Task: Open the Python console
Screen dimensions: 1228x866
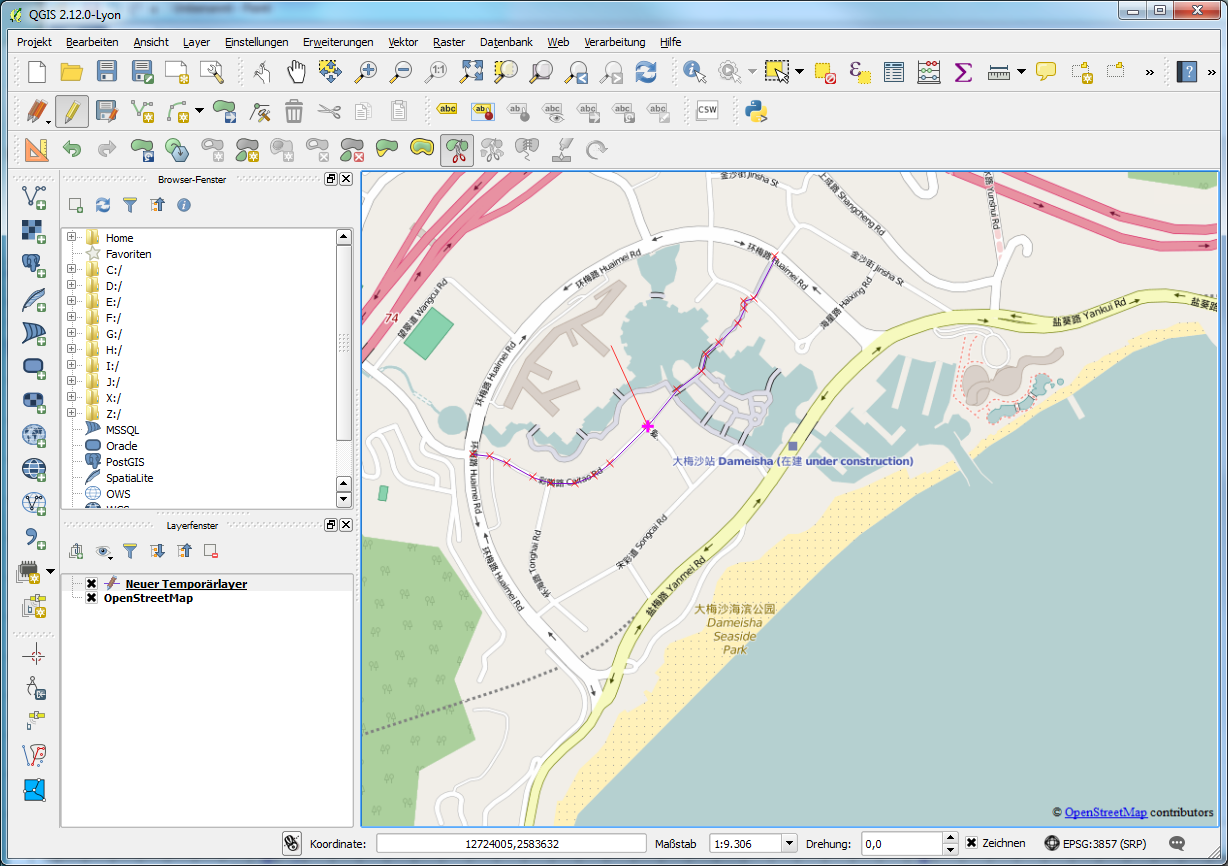Action: point(756,111)
